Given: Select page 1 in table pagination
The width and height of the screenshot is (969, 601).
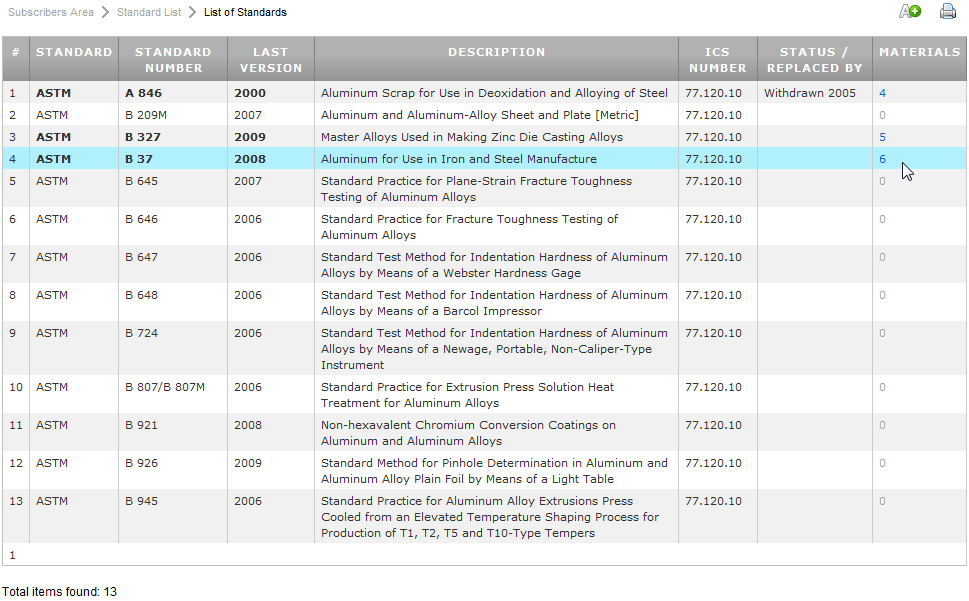Looking at the screenshot, I should [12, 555].
